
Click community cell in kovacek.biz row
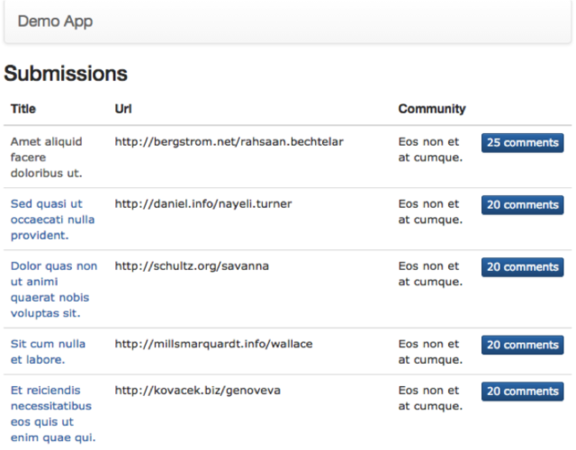431,398
